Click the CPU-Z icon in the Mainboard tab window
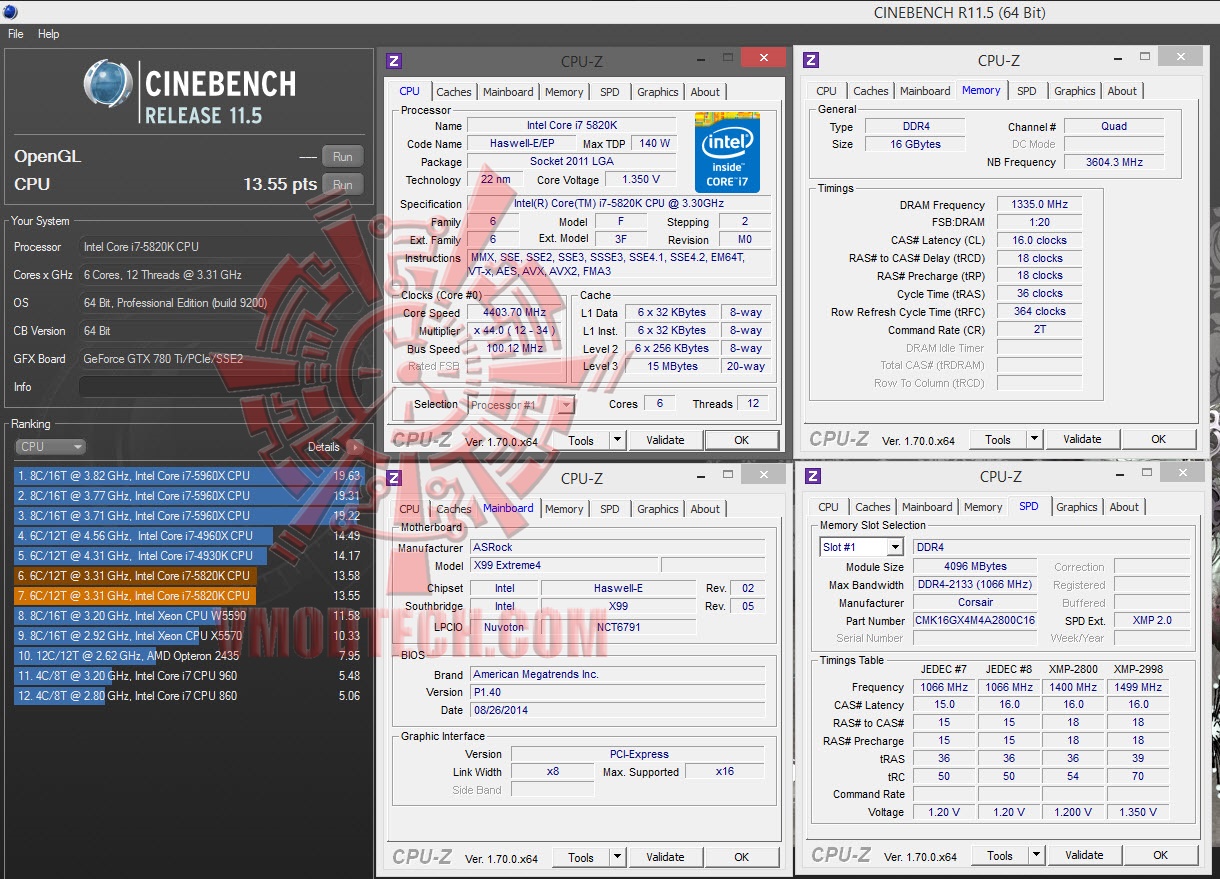The width and height of the screenshot is (1220, 879). point(394,478)
